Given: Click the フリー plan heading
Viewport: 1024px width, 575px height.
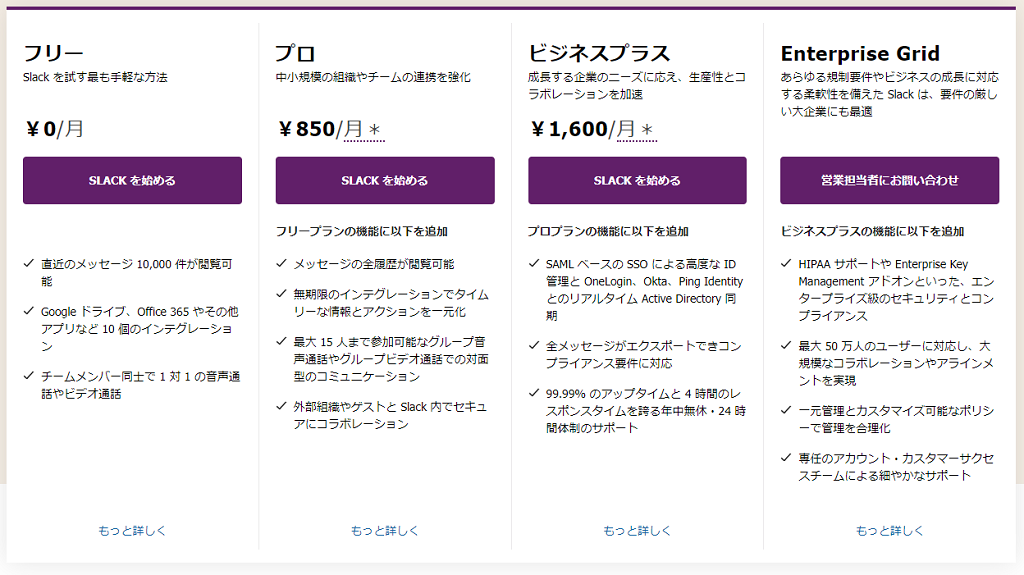Looking at the screenshot, I should (53, 54).
